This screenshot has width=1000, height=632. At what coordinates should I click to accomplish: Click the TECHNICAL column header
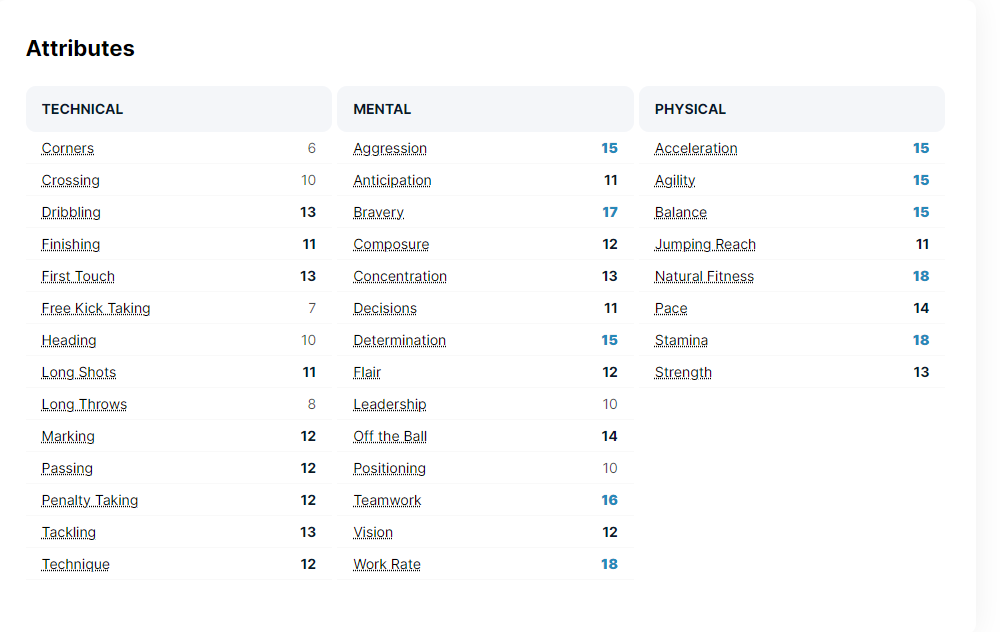83,109
